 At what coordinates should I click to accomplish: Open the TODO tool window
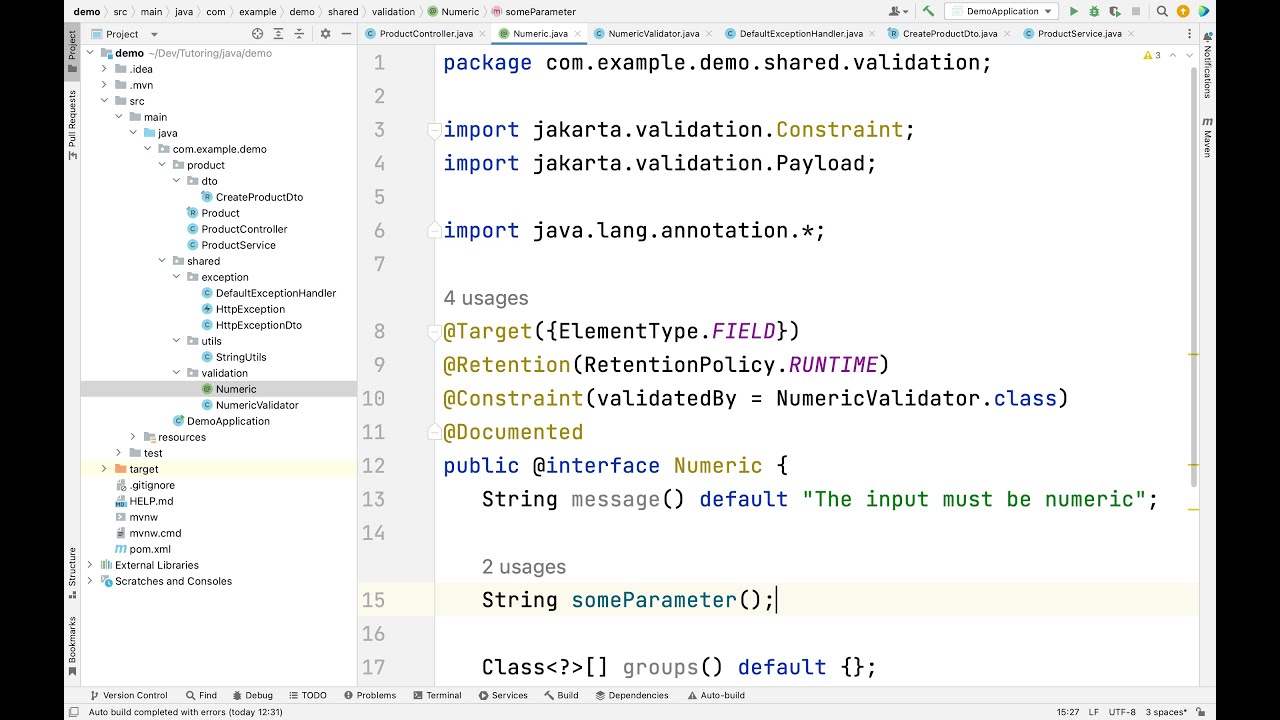(x=307, y=696)
